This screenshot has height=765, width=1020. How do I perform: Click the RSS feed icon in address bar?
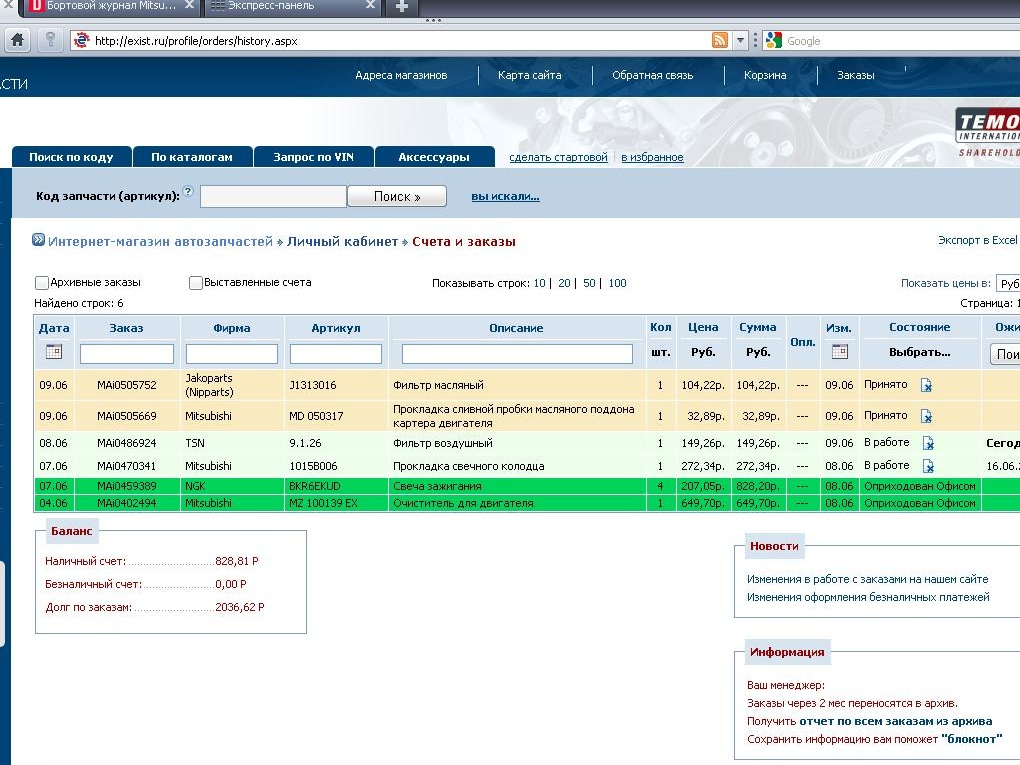[719, 40]
